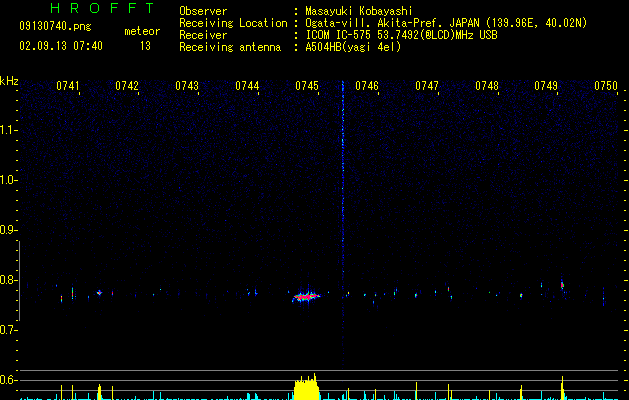This screenshot has height=400, width=629.
Task: Click the 0750 time marker
Action: [x=606, y=86]
